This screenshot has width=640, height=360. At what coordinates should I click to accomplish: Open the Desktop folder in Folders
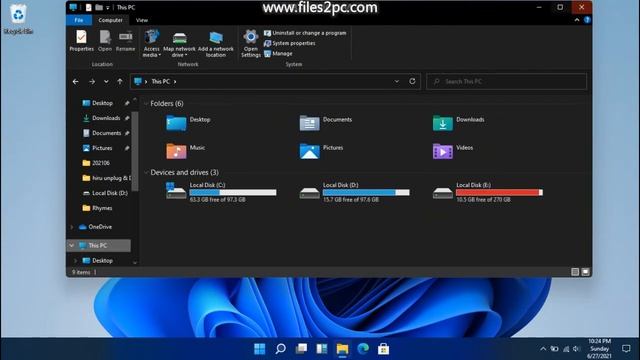coord(176,123)
